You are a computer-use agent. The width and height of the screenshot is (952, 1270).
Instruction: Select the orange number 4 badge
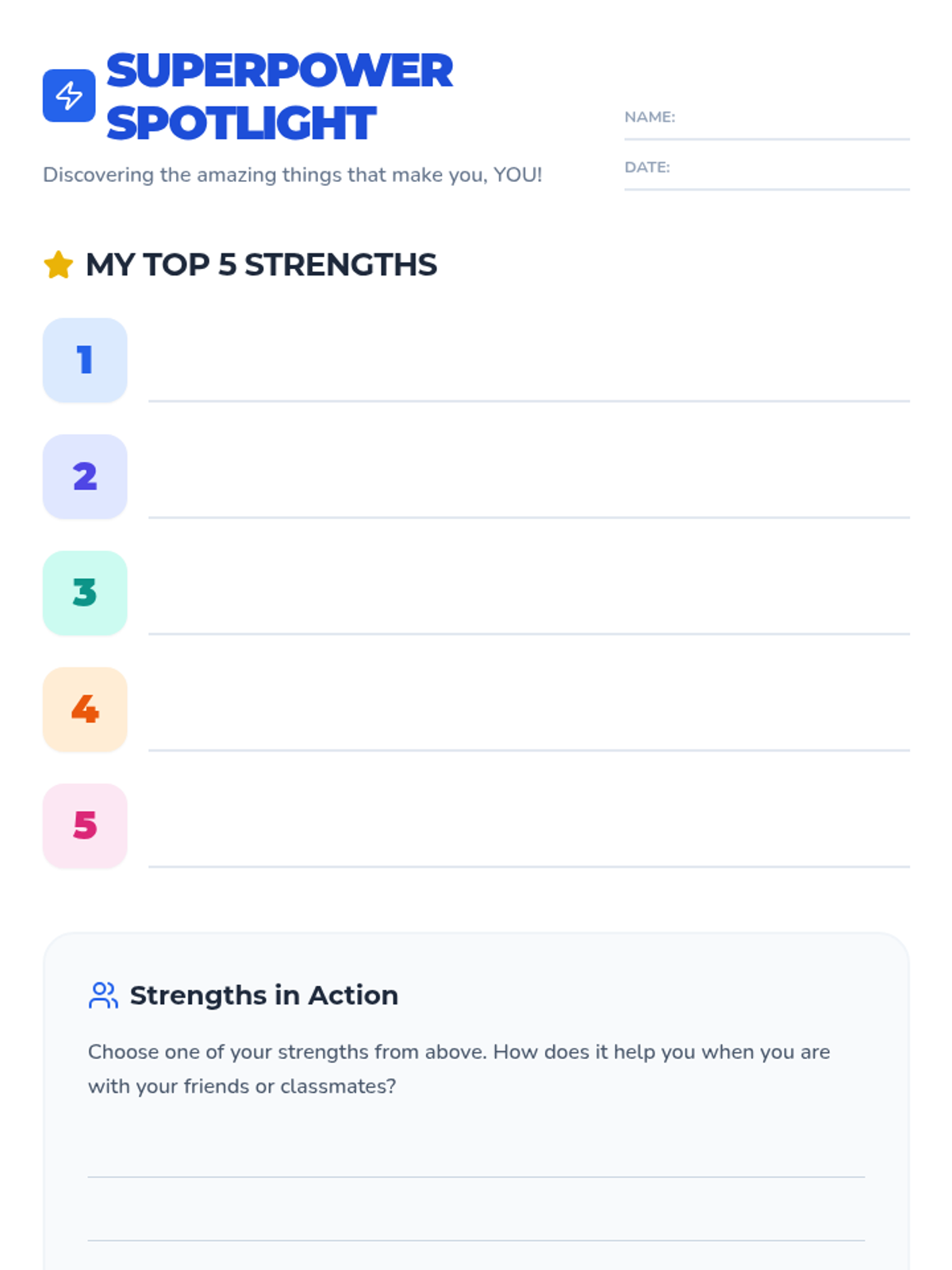tap(85, 710)
